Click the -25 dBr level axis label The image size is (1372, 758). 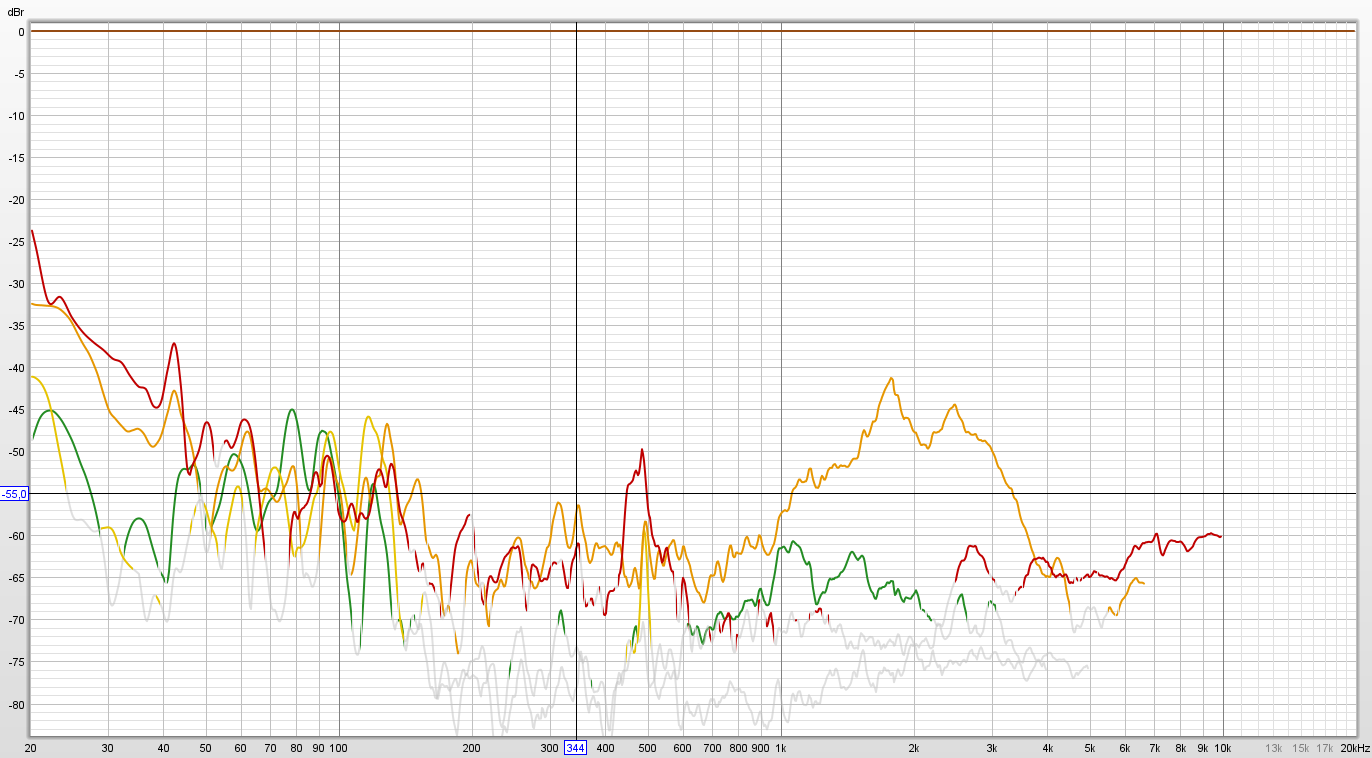pyautogui.click(x=15, y=242)
